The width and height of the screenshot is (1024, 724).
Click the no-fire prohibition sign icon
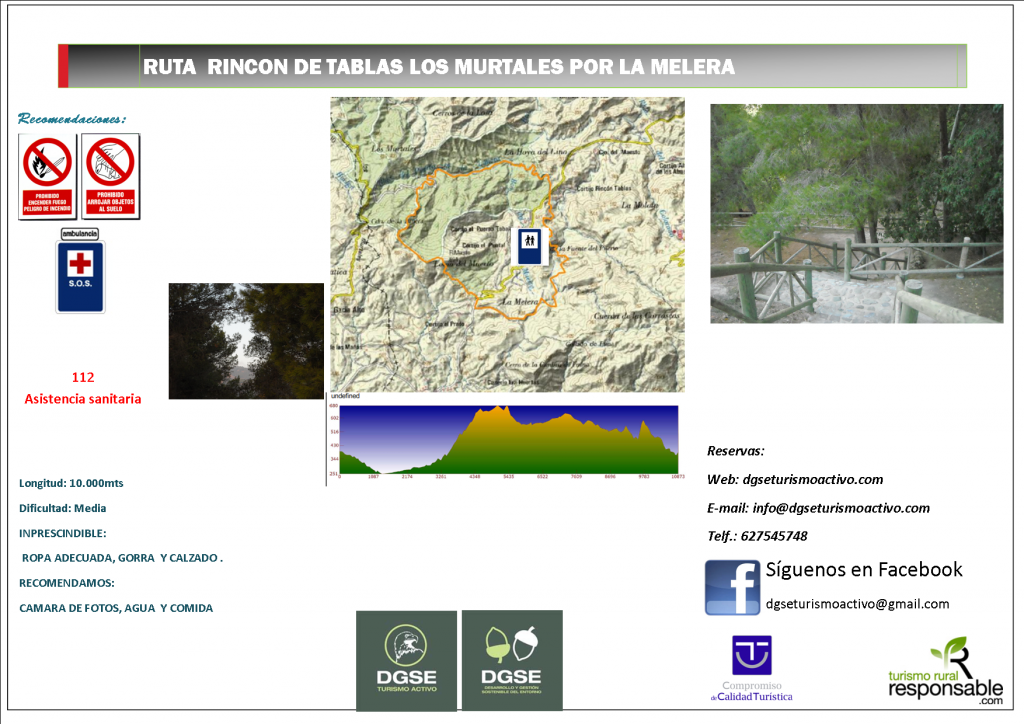coord(48,177)
